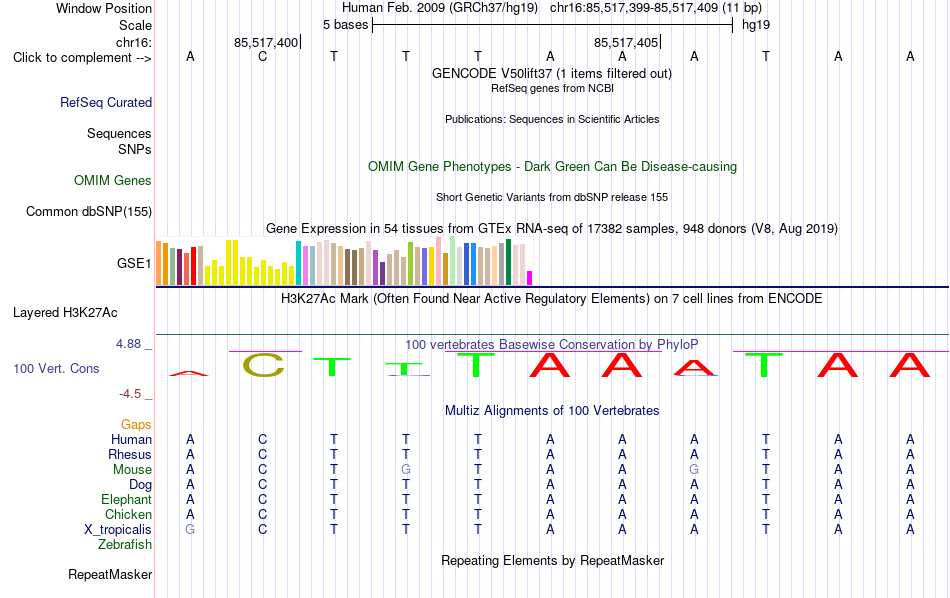The image size is (950, 598).
Task: Click the GSE1 gene expression label
Action: (134, 263)
